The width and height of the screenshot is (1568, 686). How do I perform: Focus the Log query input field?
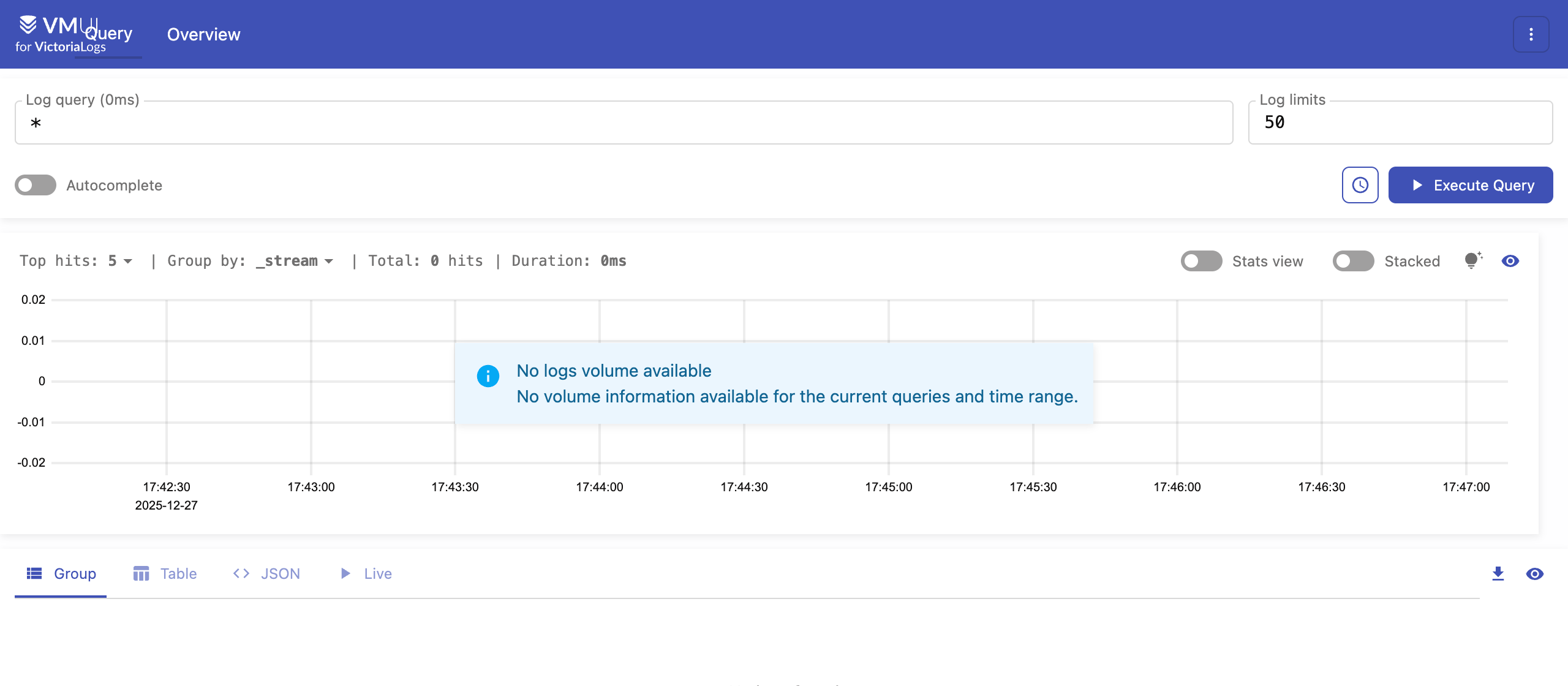tap(624, 123)
